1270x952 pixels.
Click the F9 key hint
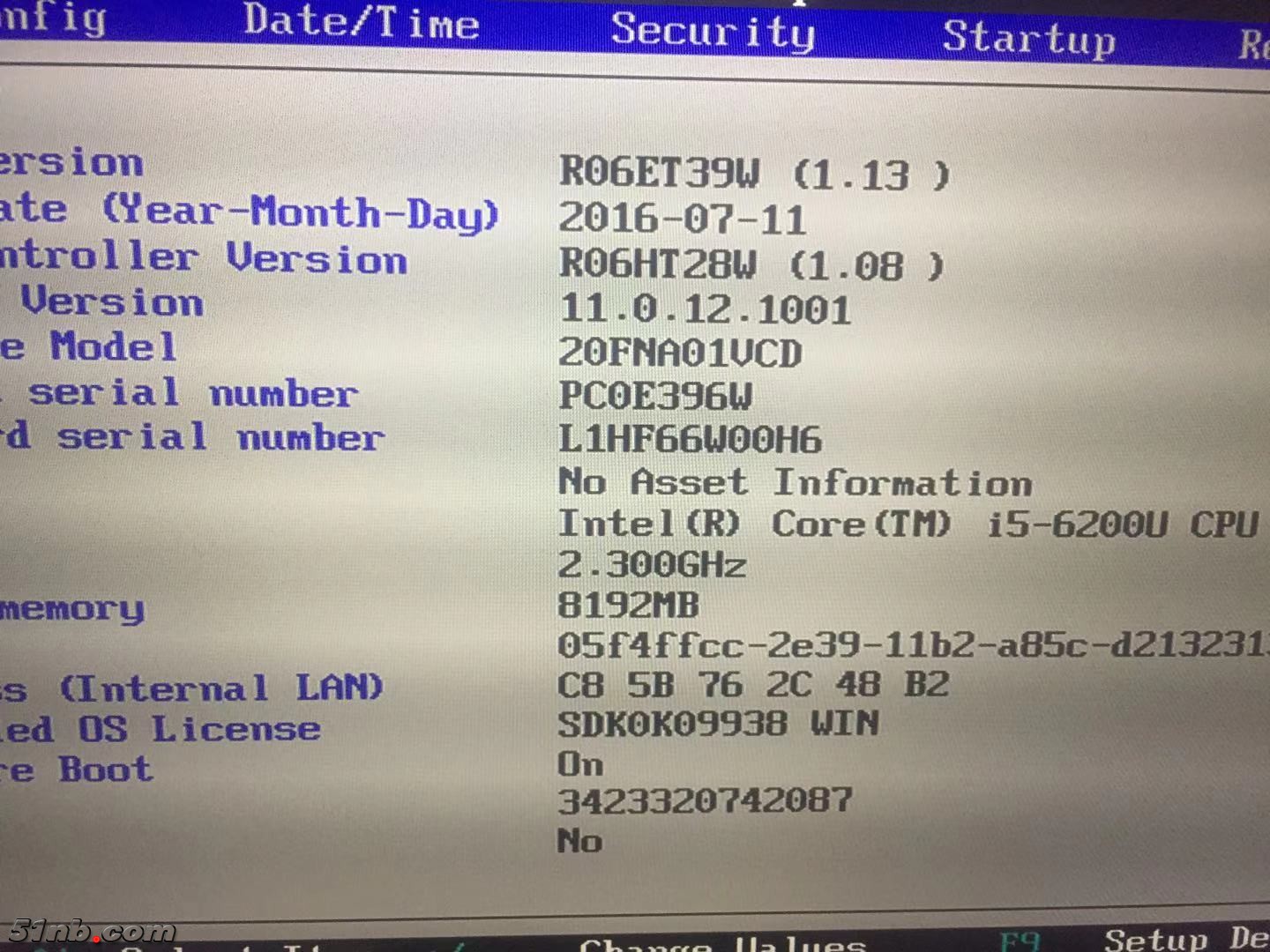[1020, 941]
